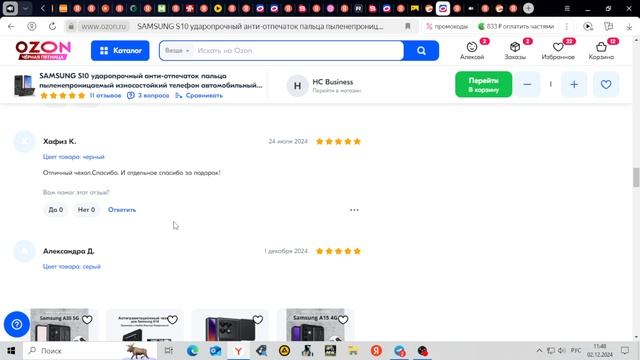Open the Ozon logo home link
The image size is (640, 360).
coord(43,50)
